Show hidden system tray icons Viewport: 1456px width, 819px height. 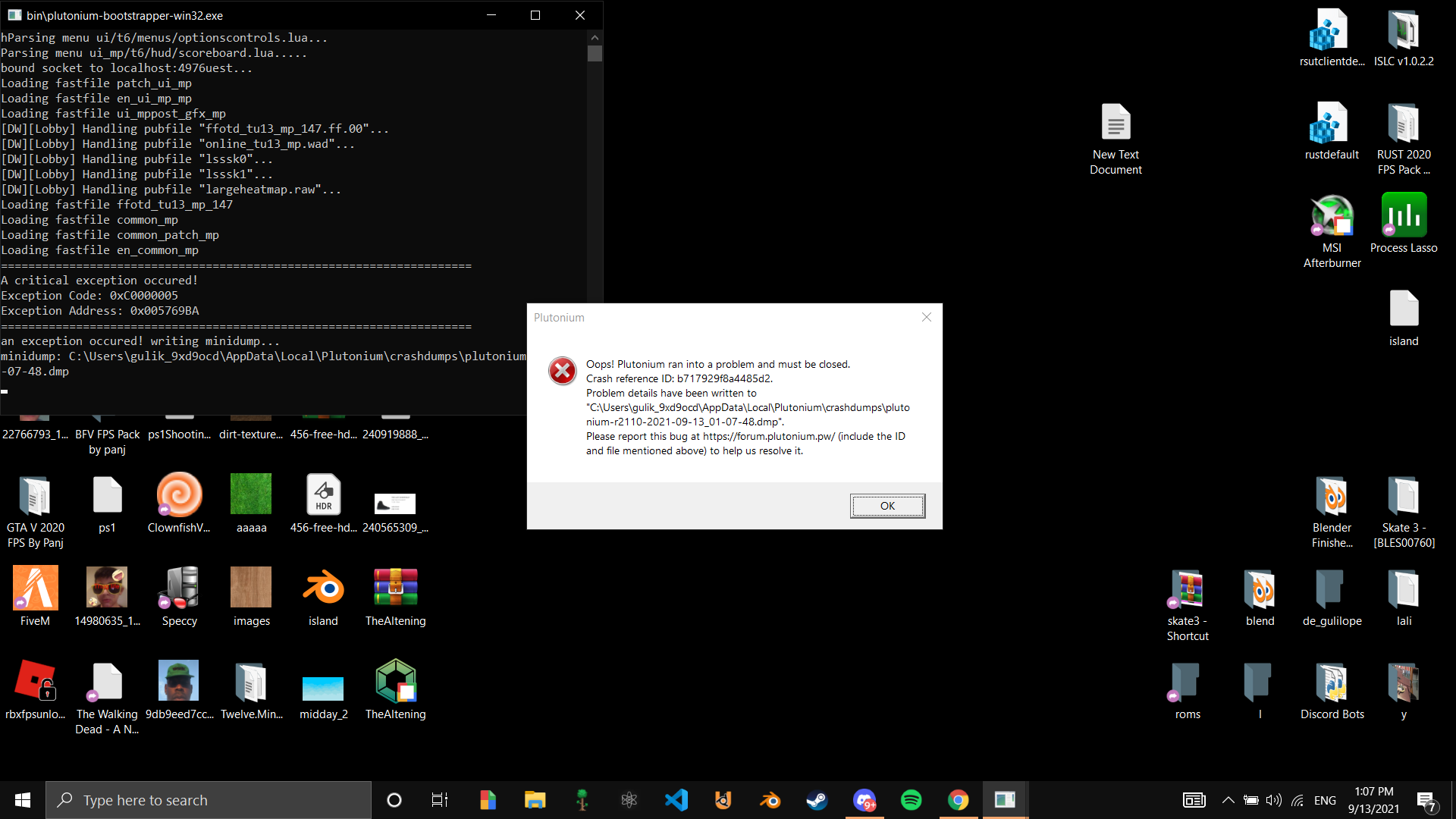coord(1228,800)
